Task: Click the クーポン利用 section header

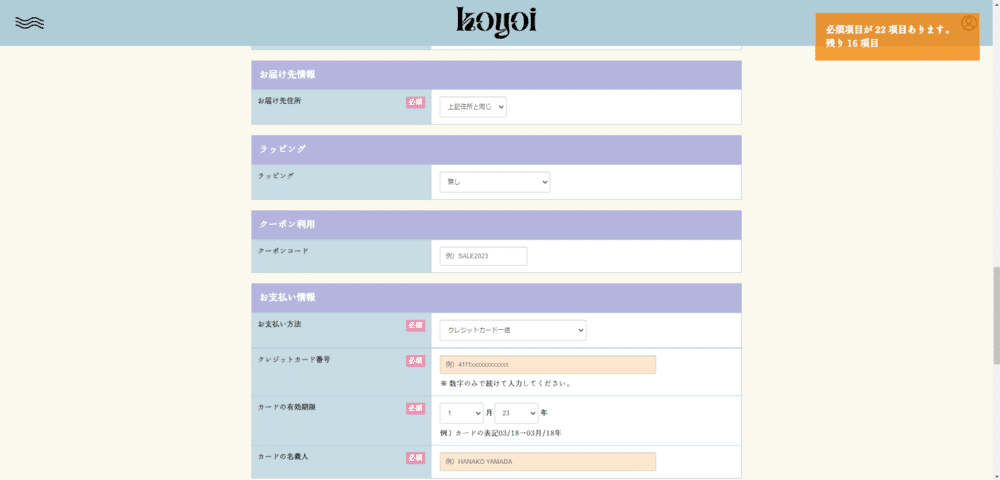Action: [x=496, y=224]
